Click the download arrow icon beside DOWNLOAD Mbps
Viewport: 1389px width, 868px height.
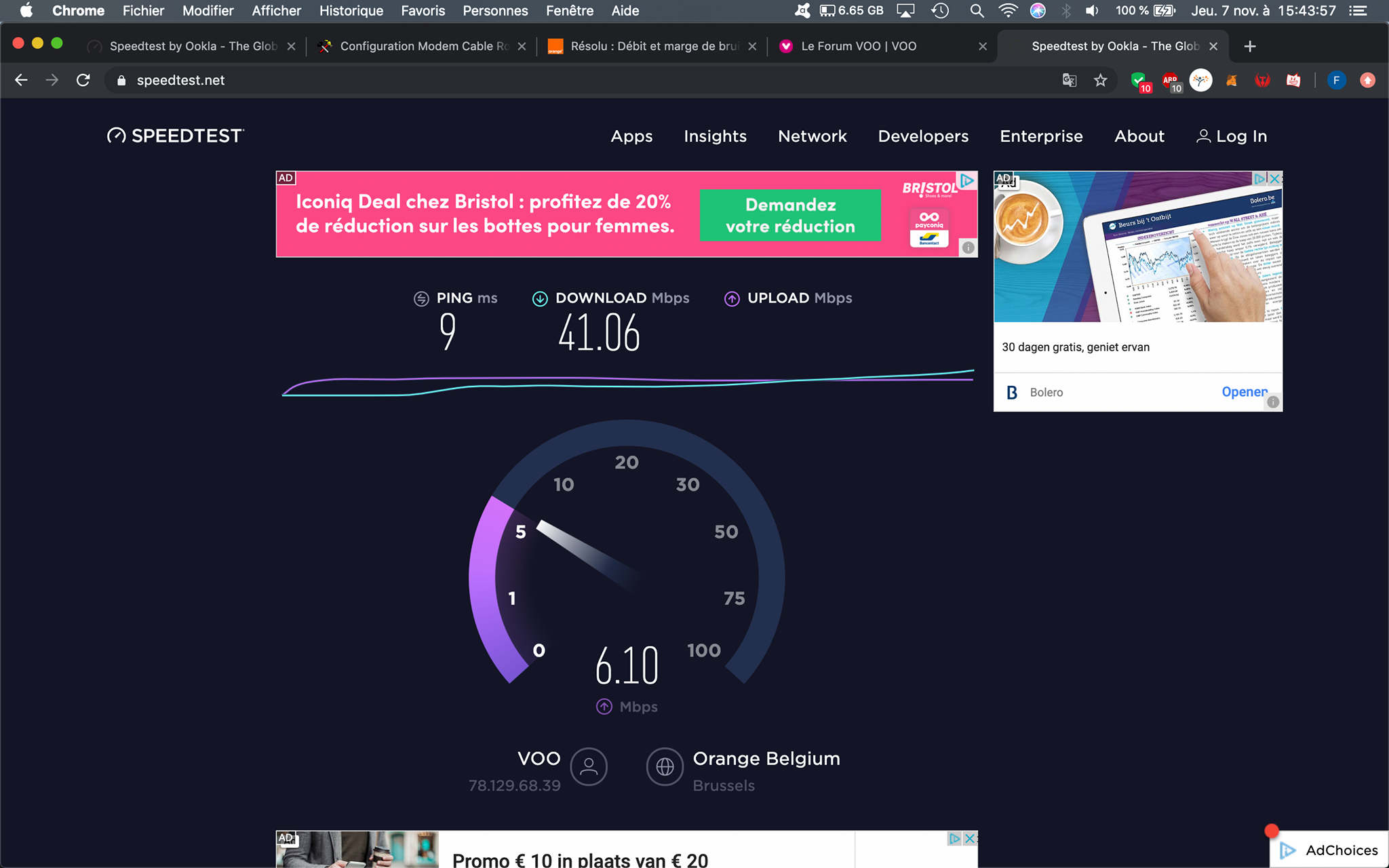[x=540, y=298]
